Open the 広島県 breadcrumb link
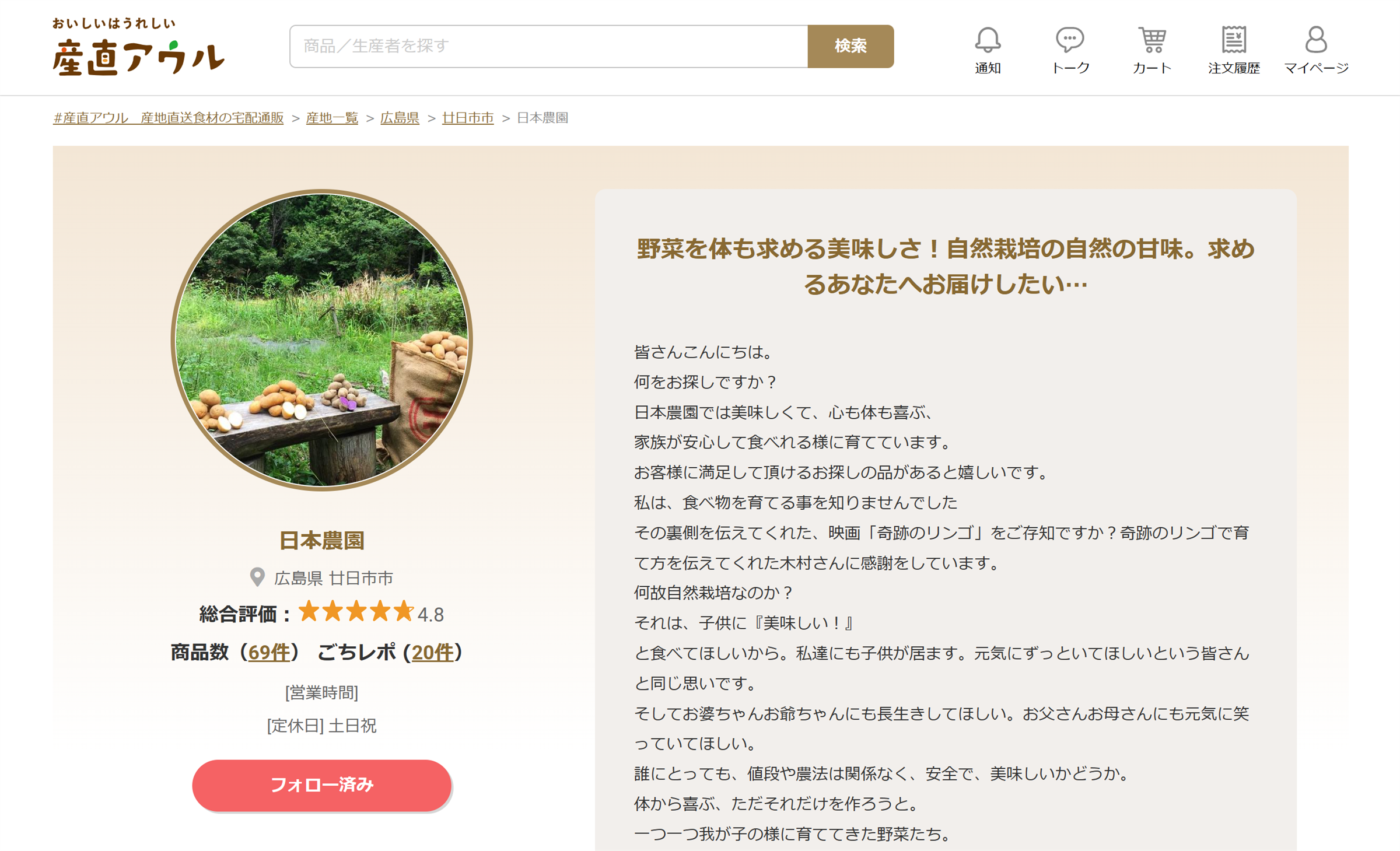Screen dimensions: 1400x851 (400, 118)
